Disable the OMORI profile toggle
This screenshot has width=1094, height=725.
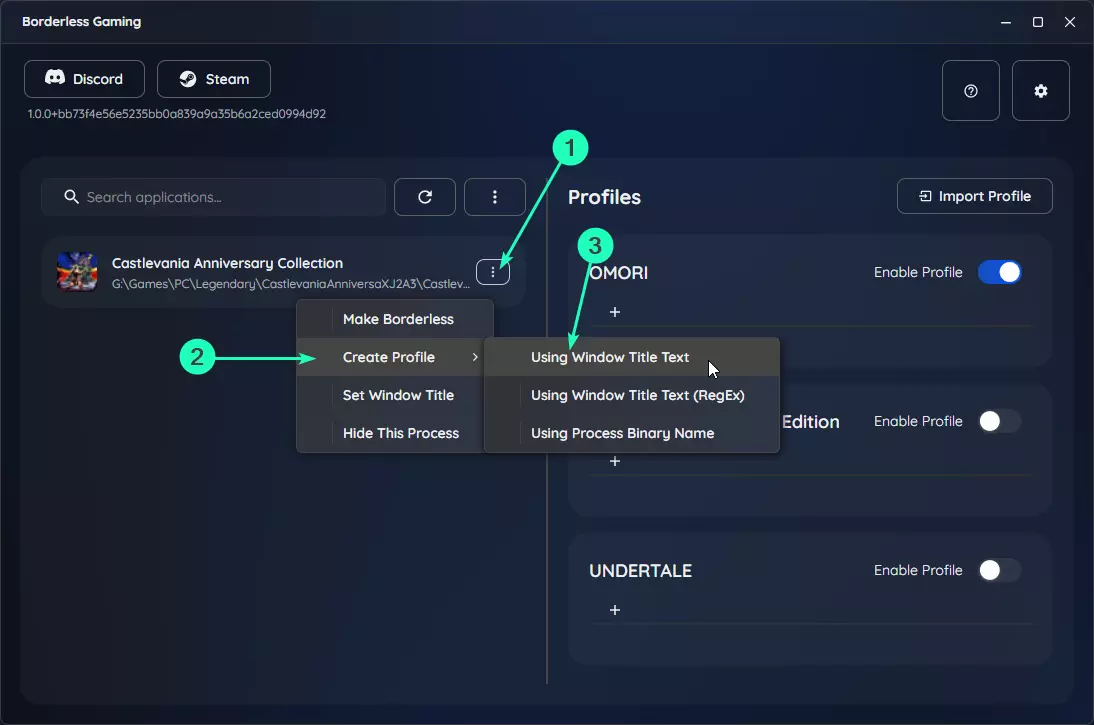coord(999,272)
